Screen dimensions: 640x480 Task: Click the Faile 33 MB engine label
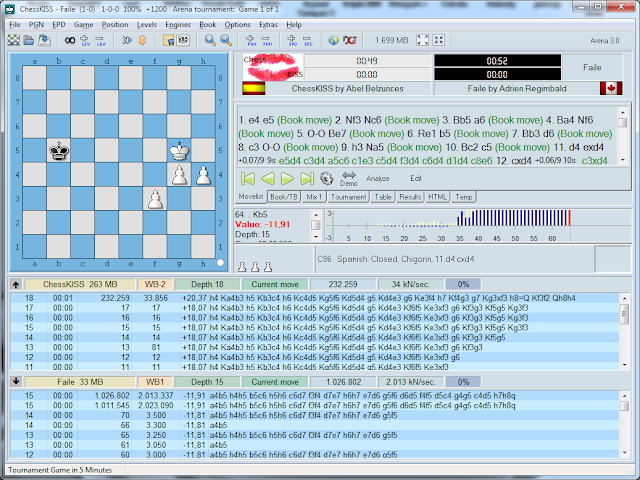point(80,382)
